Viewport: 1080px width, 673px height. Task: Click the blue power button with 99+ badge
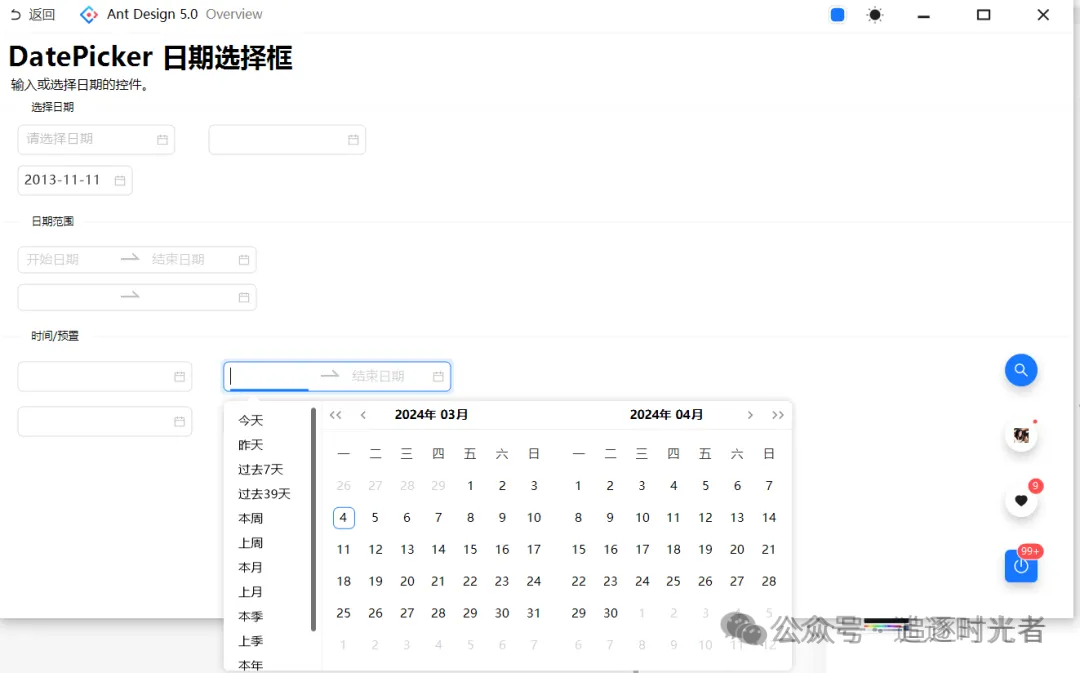1020,566
